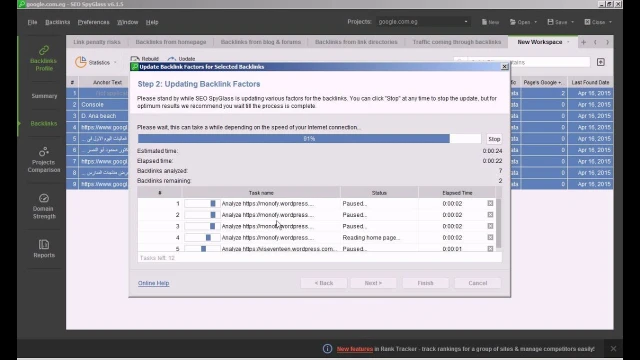Switch to Backlinks from blog & forums tab
640x360 pixels.
(260, 42)
